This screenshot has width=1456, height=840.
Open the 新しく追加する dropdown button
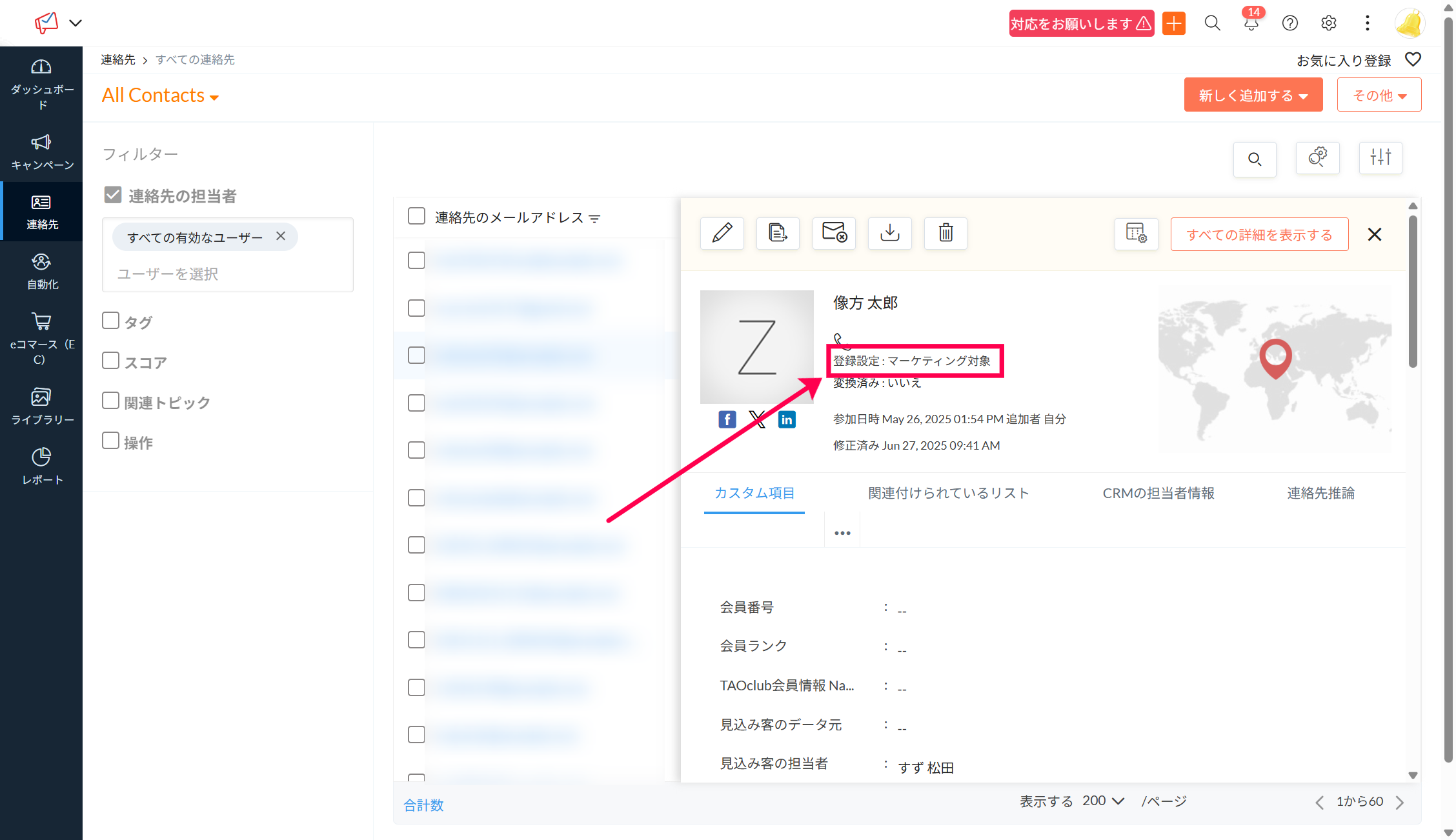(x=1253, y=95)
